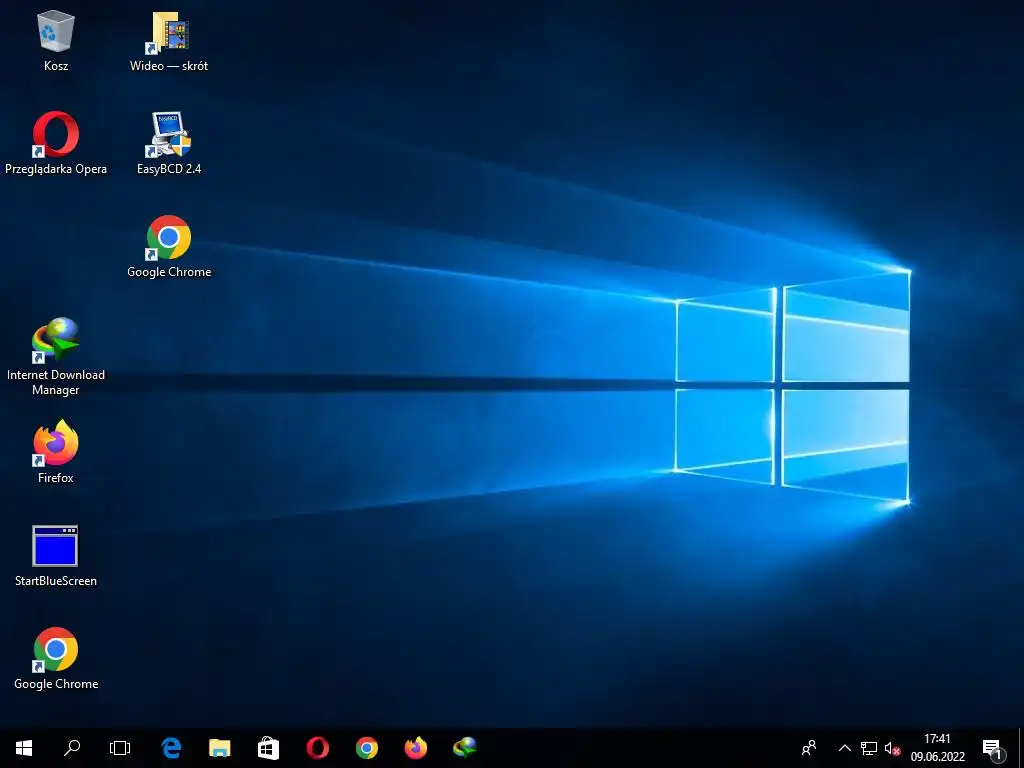Select the Wideo — skrót folder shortcut
Viewport: 1024px width, 768px height.
pyautogui.click(x=168, y=40)
